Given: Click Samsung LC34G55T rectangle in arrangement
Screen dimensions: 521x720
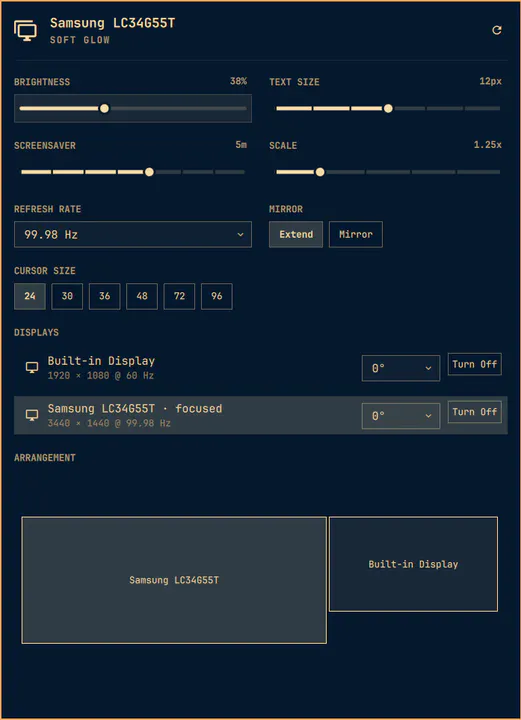Looking at the screenshot, I should 174,580.
